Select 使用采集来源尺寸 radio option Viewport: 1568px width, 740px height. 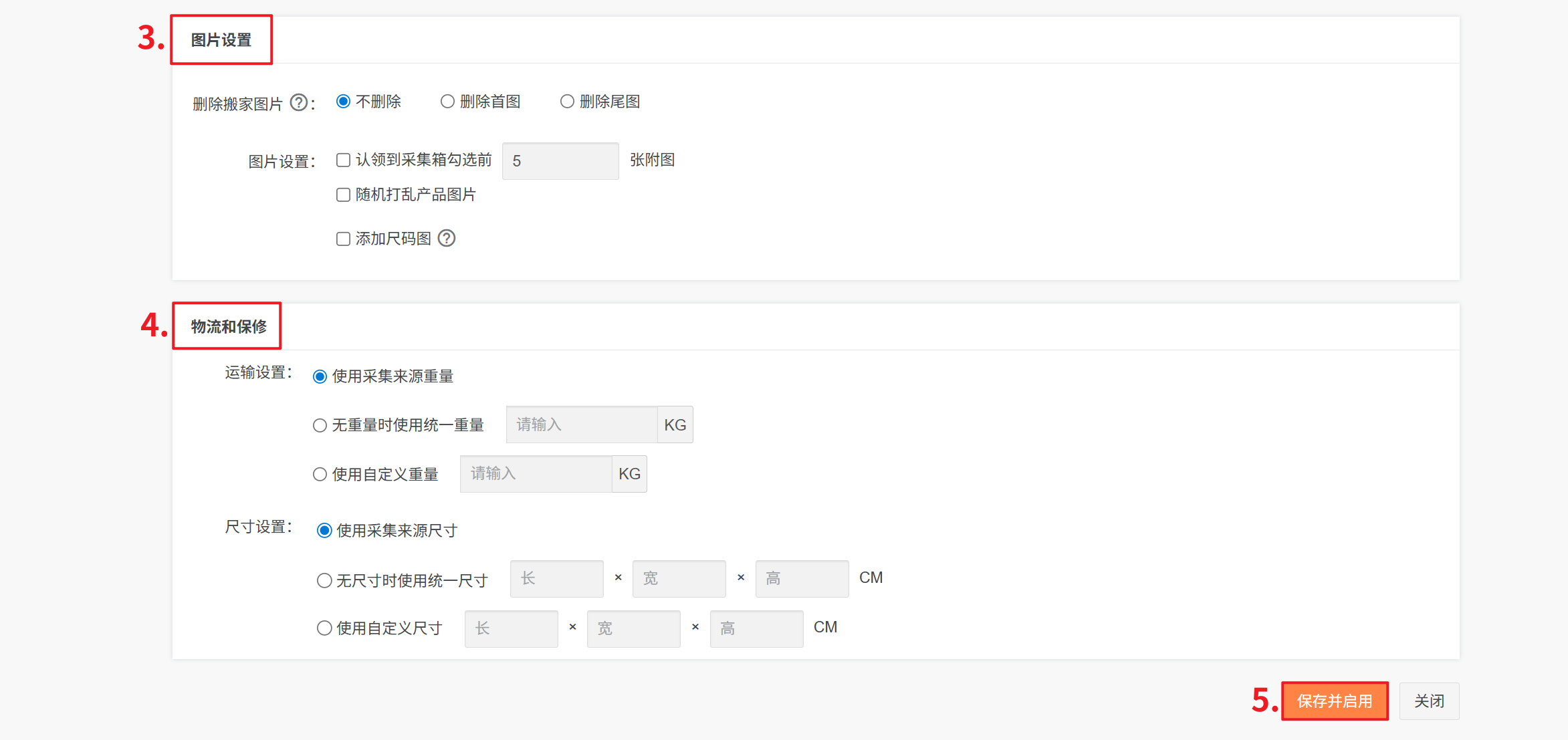tap(324, 531)
